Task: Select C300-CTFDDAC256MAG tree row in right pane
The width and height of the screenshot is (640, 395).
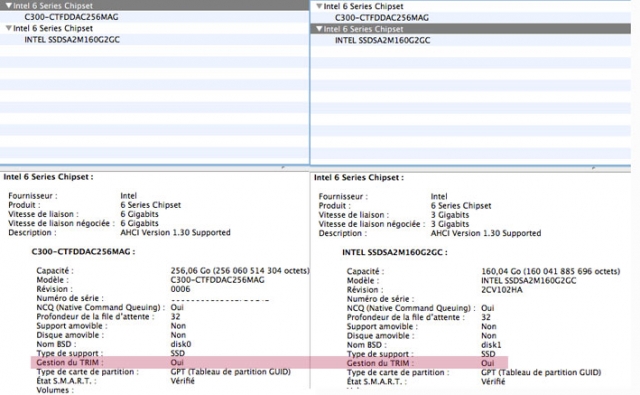Action: pos(471,18)
